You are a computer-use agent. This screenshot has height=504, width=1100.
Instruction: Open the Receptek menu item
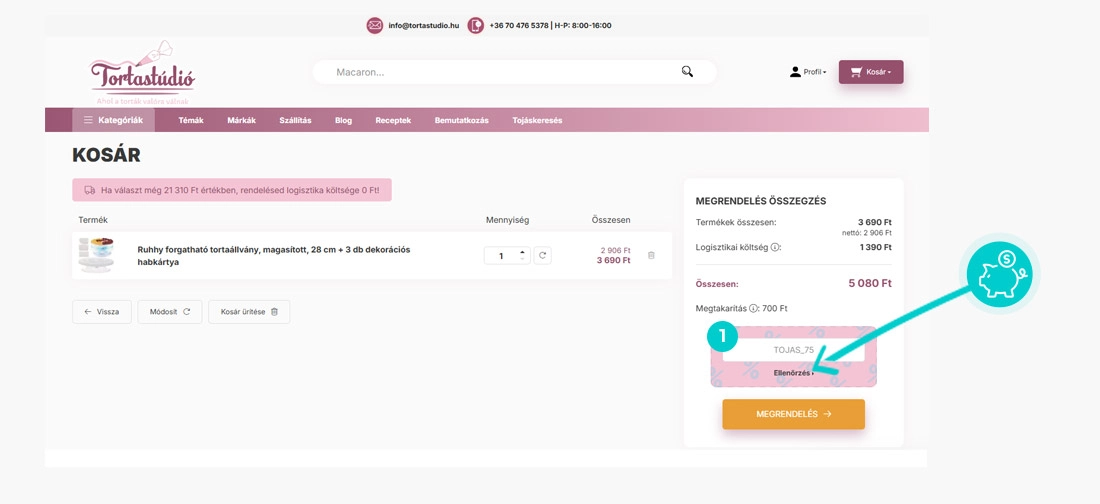(x=393, y=120)
